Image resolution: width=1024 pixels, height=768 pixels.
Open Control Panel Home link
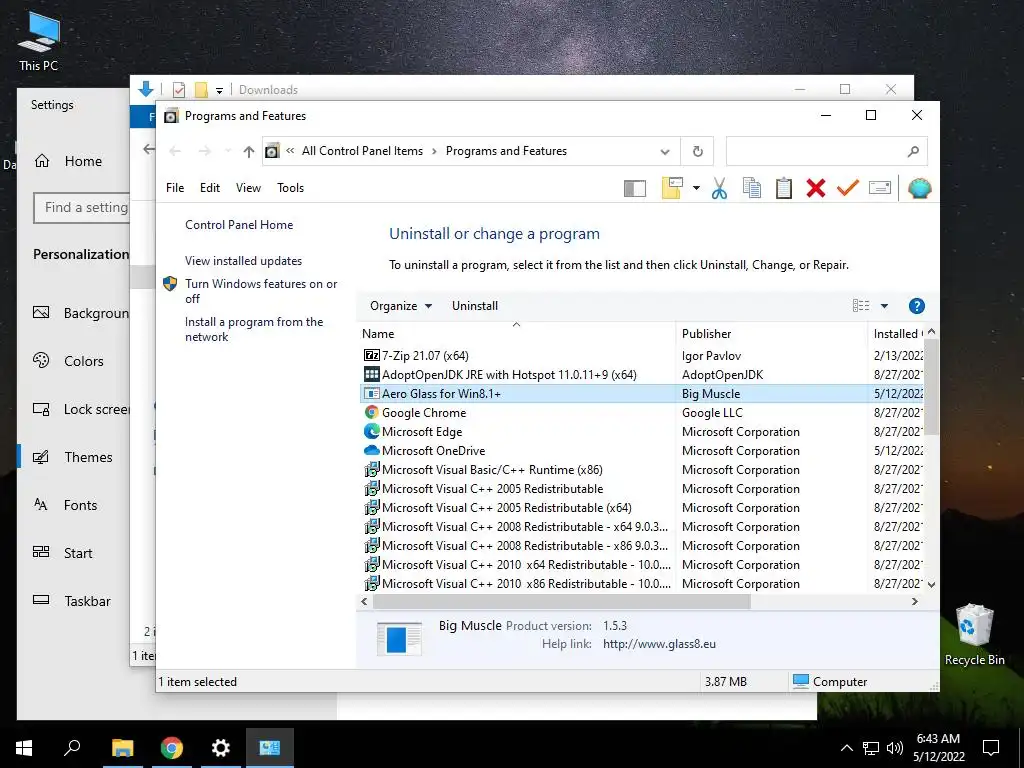(239, 225)
